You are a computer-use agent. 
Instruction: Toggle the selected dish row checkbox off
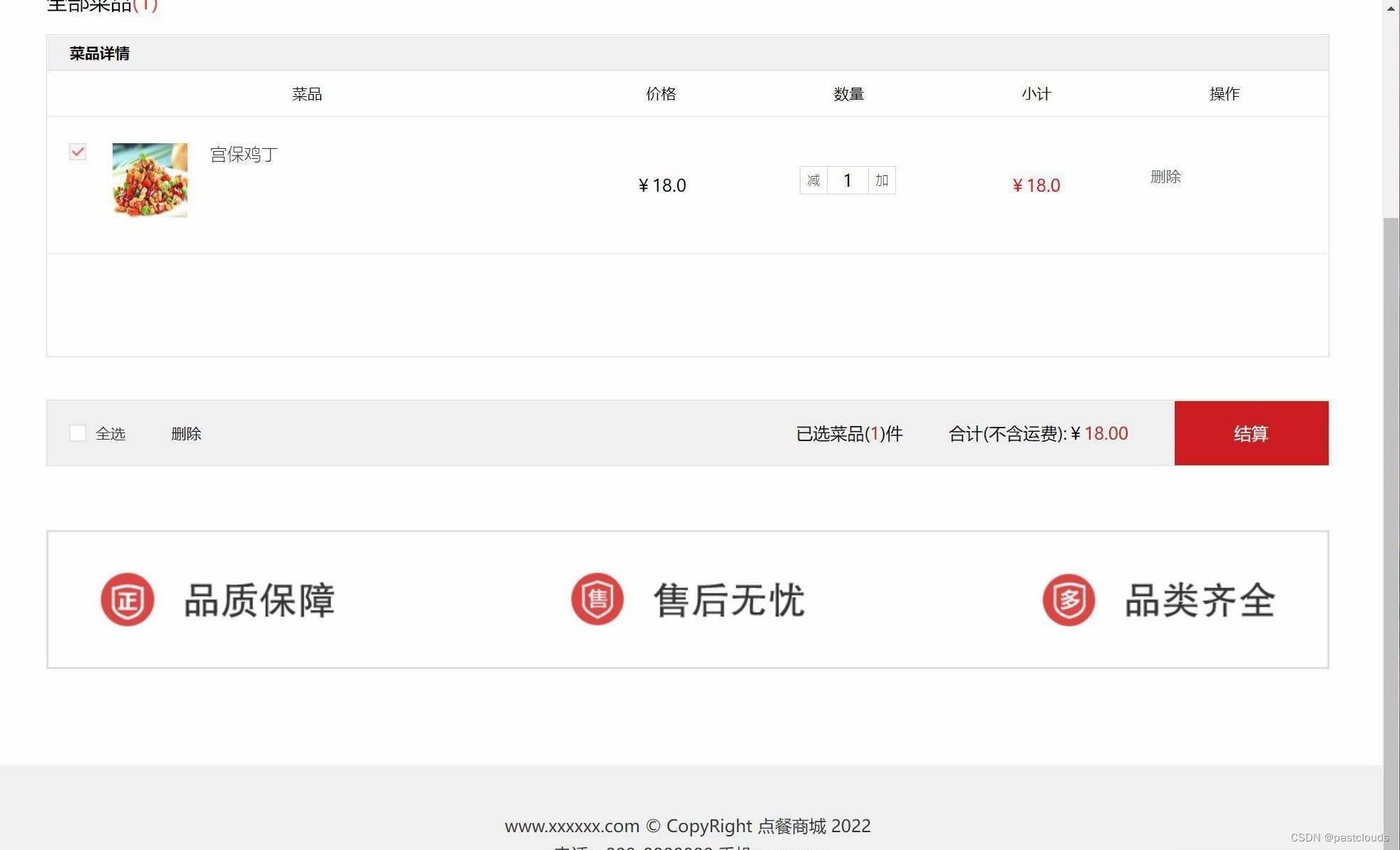(x=77, y=152)
